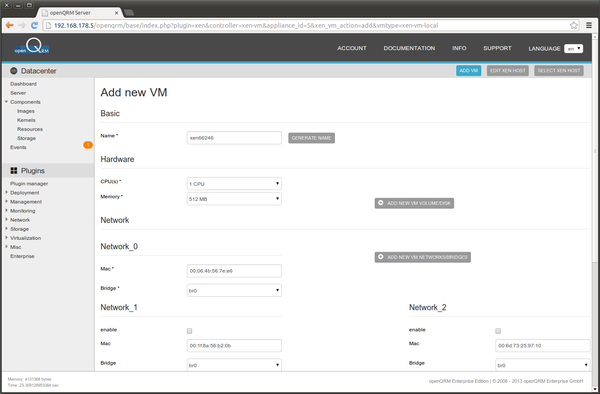
Task: Open the Network_1 Bridge dropdown
Action: pos(234,365)
